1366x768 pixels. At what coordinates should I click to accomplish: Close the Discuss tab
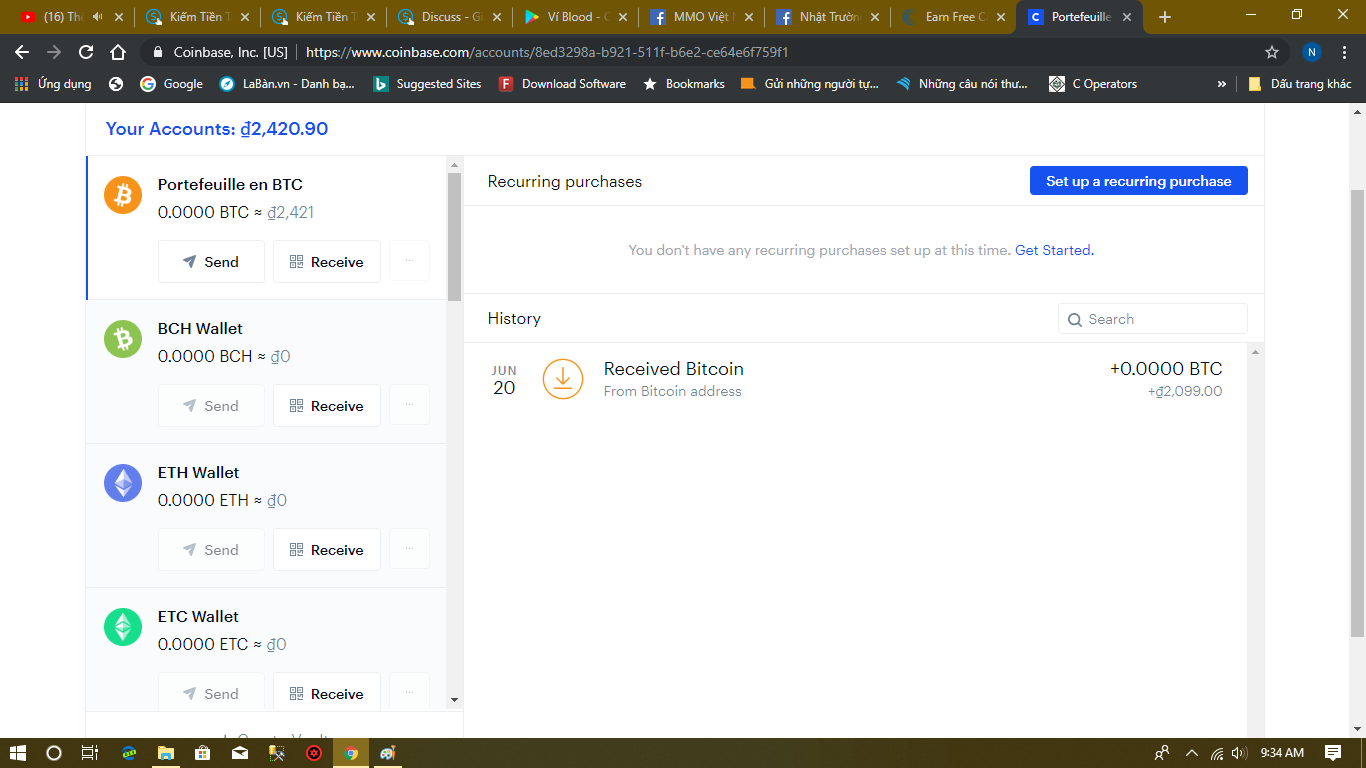point(497,17)
